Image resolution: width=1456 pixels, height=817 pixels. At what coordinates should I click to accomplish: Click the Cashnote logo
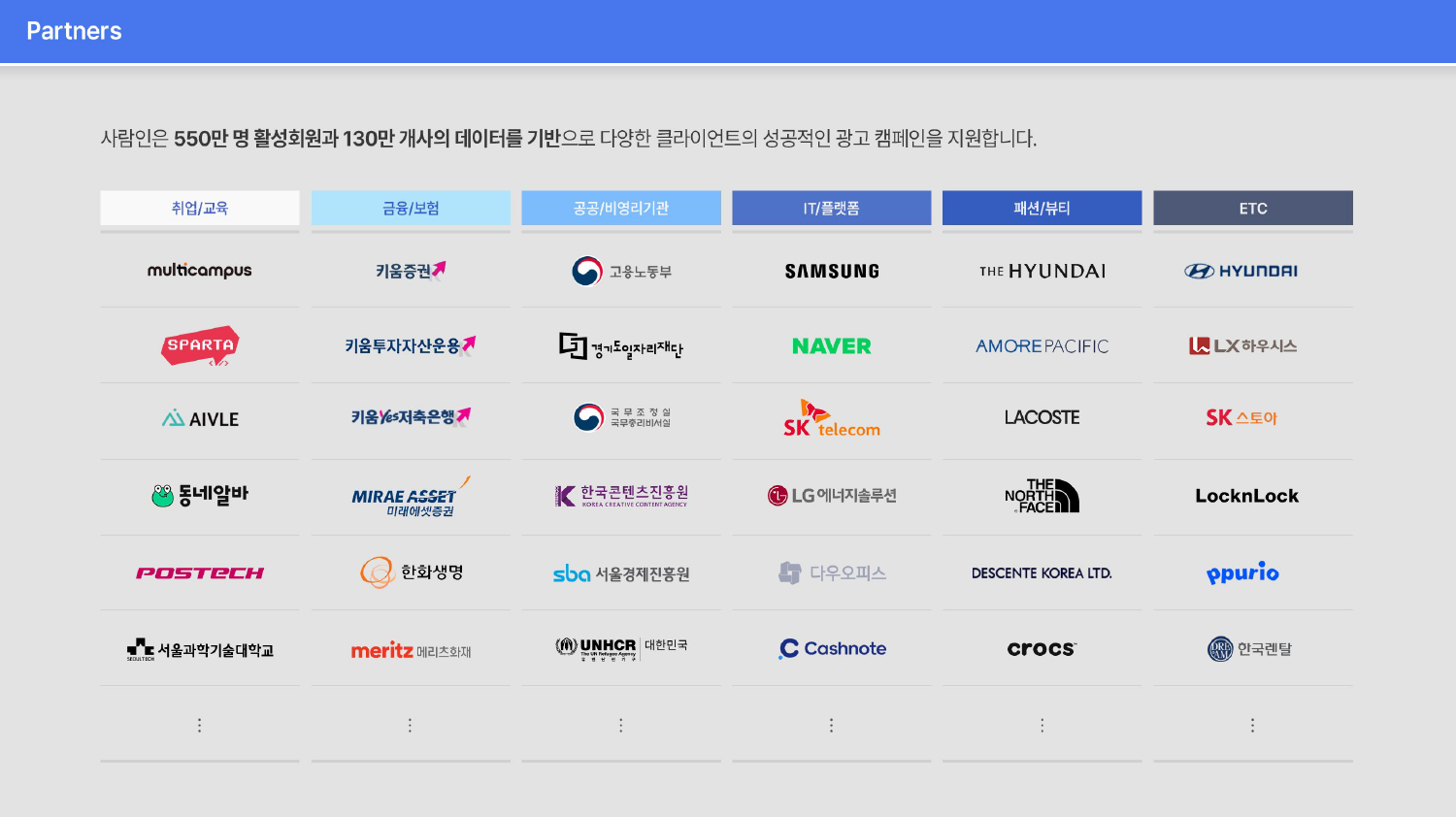coord(832,648)
